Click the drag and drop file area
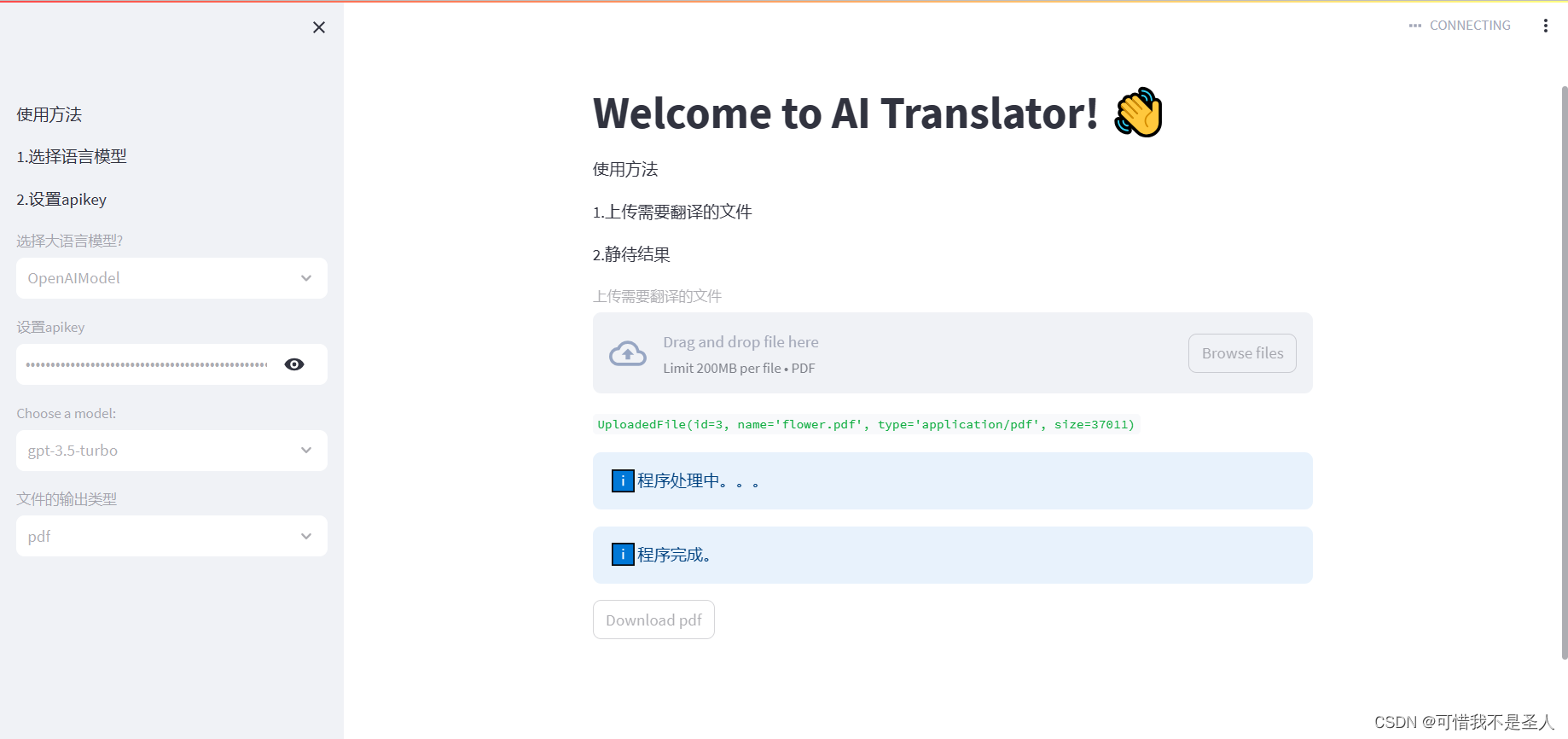This screenshot has height=739, width=1568. tap(952, 353)
